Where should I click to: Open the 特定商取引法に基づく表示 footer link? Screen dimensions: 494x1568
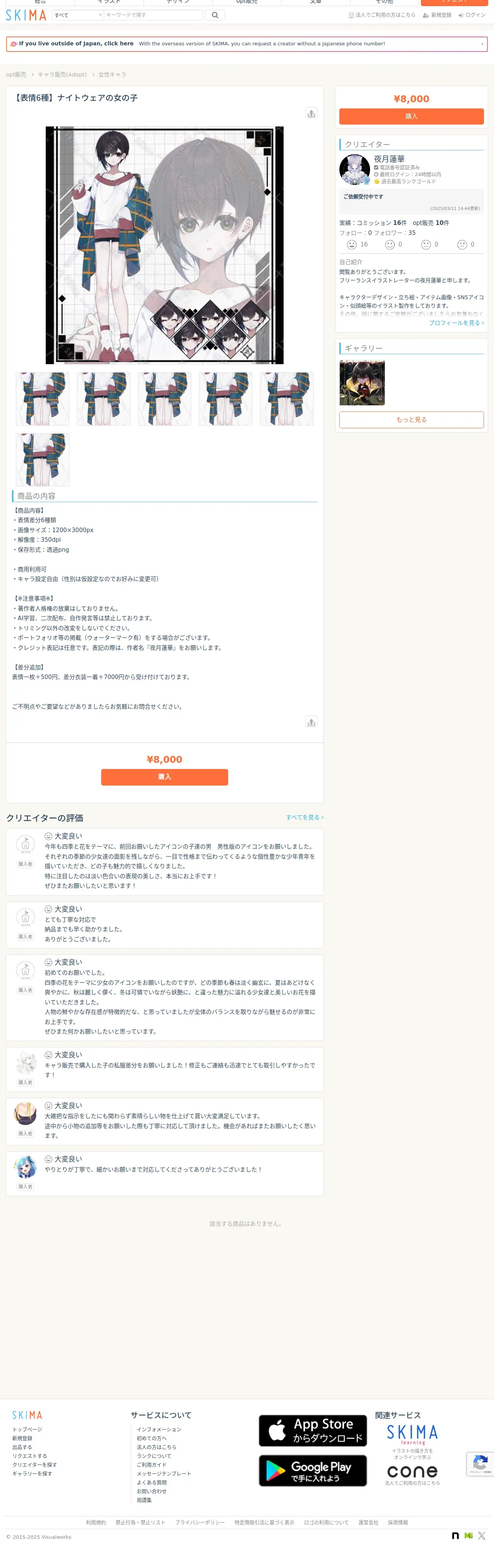(x=264, y=1523)
